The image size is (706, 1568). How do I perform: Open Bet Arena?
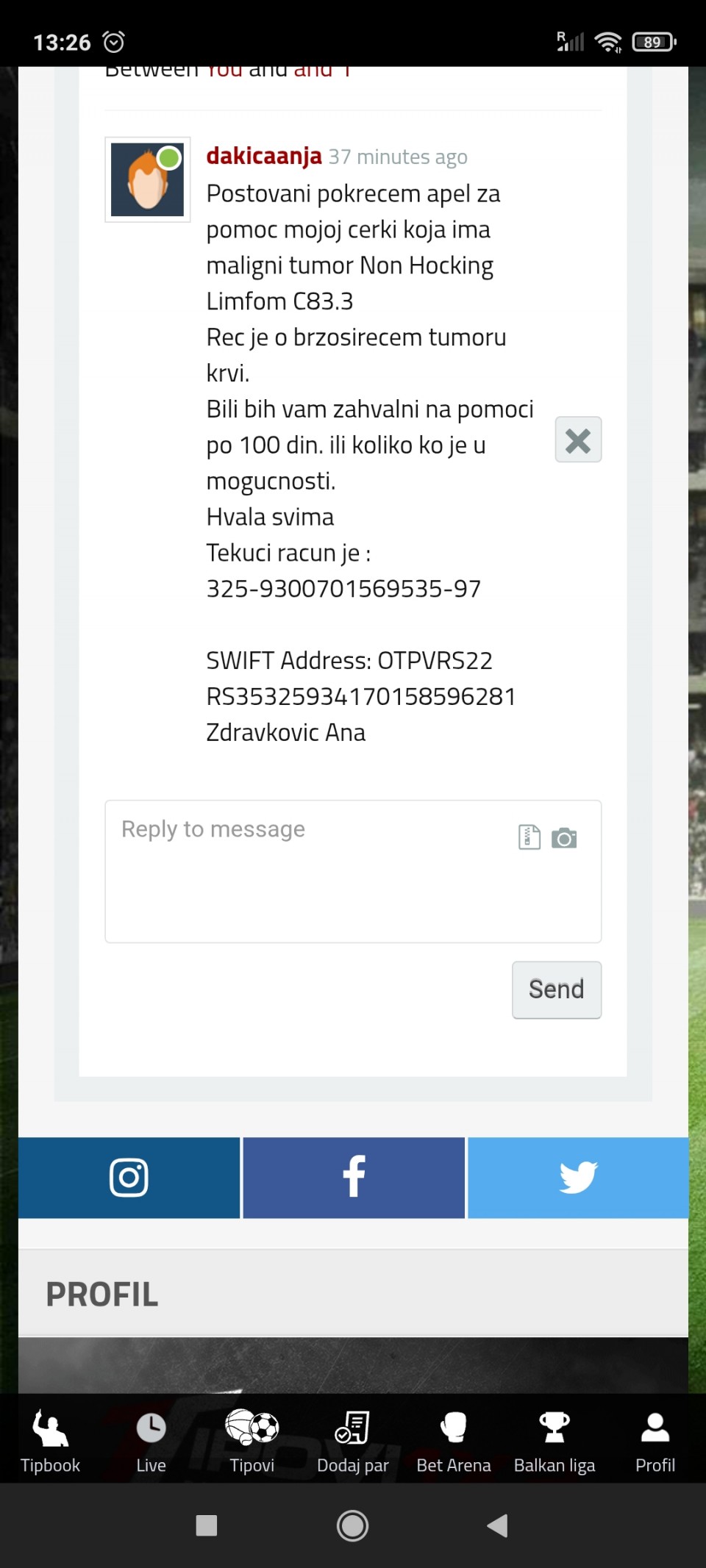(453, 1441)
